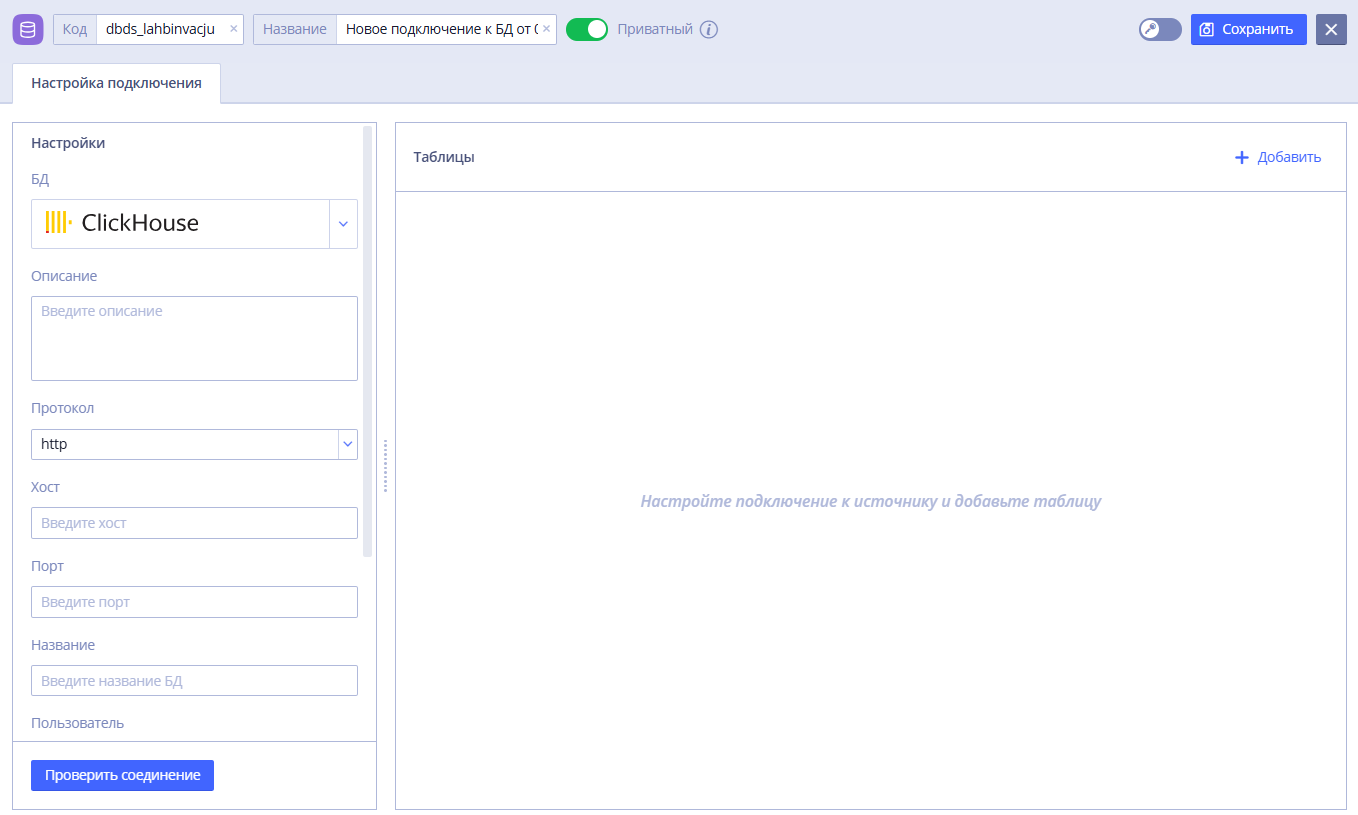
Task: Click the panel splitter handle between panes
Action: click(386, 466)
